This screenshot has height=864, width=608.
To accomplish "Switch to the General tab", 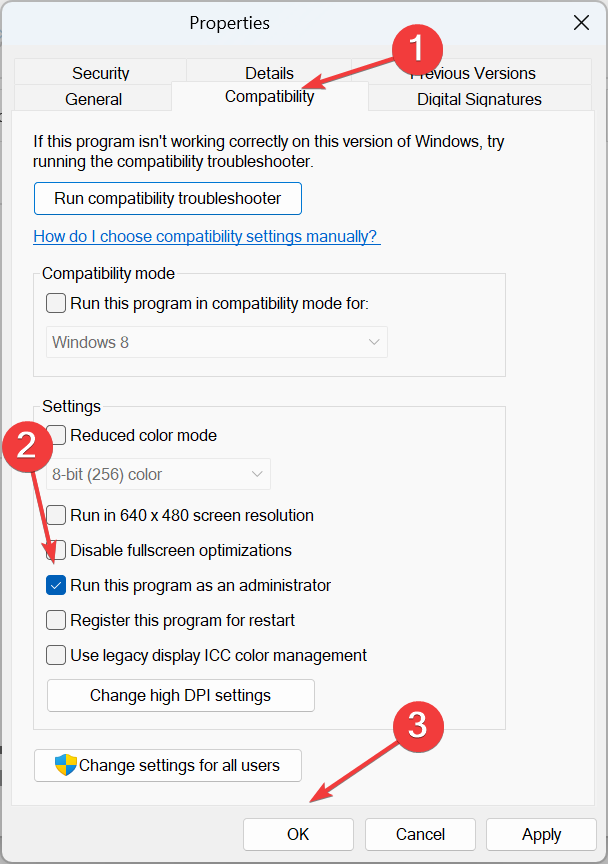I will pos(93,99).
